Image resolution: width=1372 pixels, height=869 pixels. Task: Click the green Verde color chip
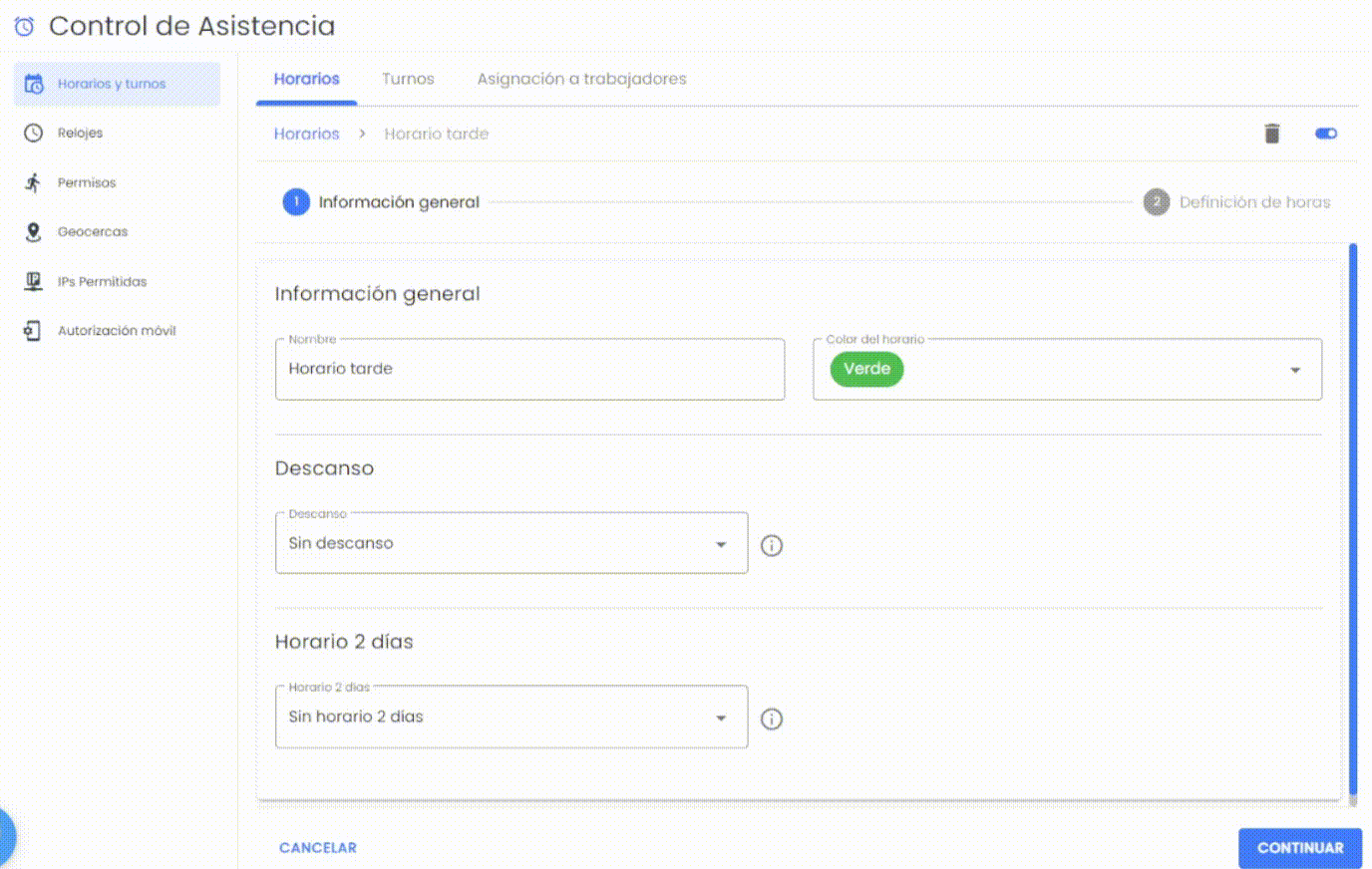(866, 369)
